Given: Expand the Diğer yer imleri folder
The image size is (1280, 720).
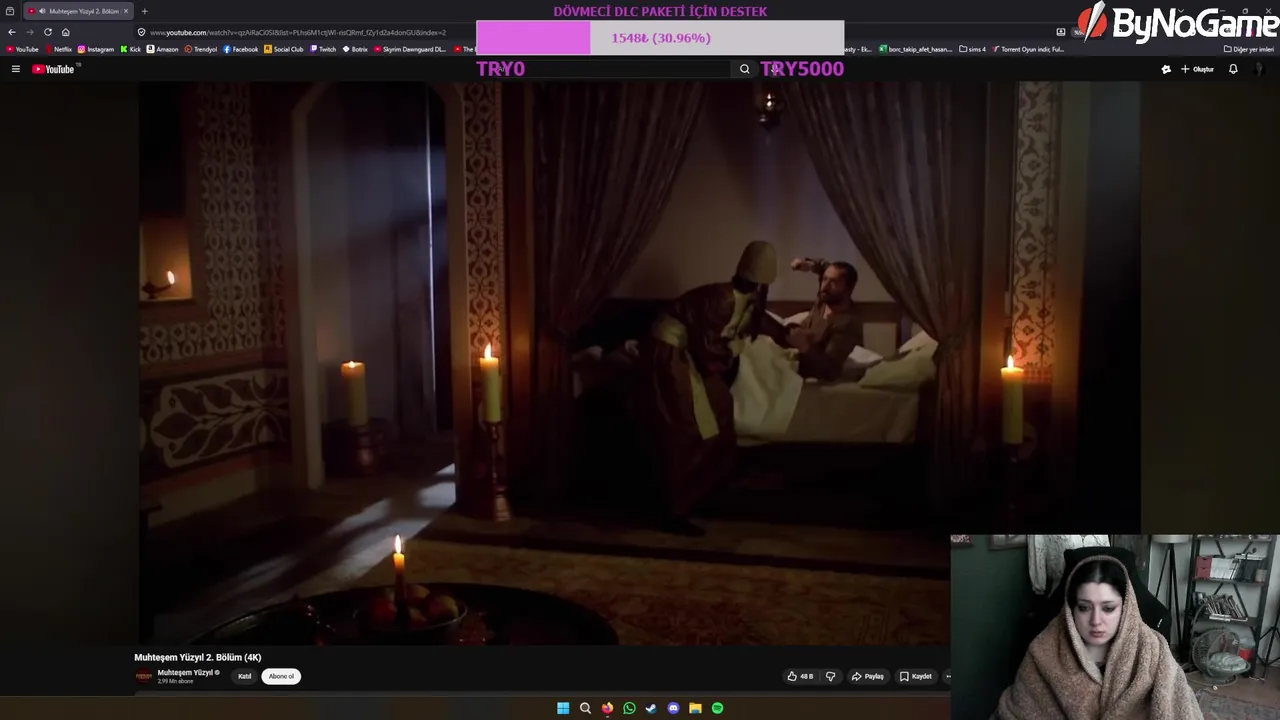Looking at the screenshot, I should 1249,49.
